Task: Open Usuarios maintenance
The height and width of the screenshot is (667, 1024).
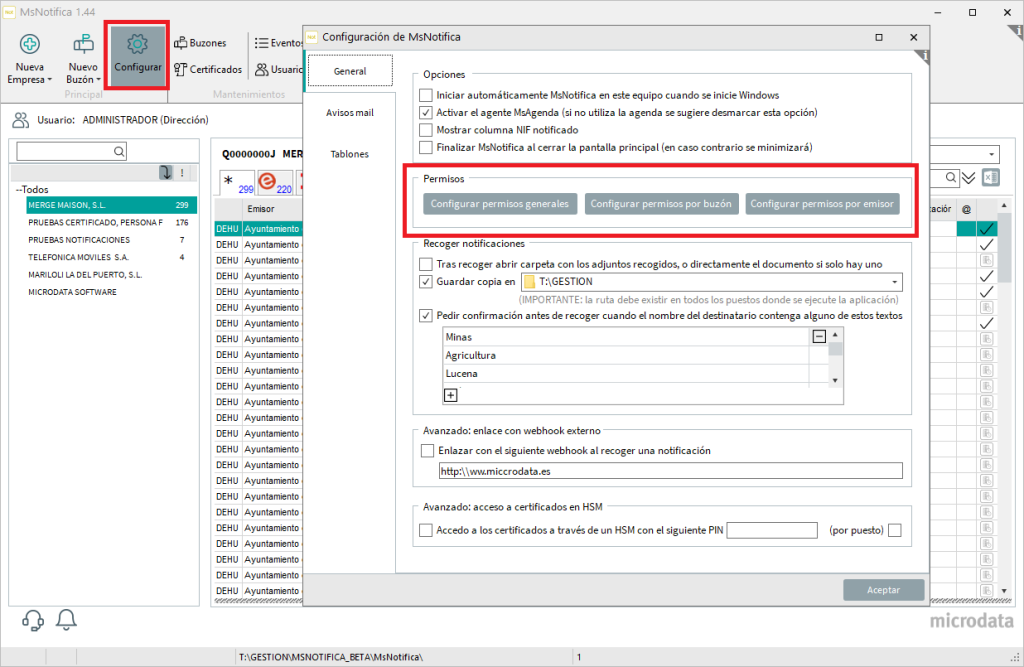Action: [x=279, y=69]
